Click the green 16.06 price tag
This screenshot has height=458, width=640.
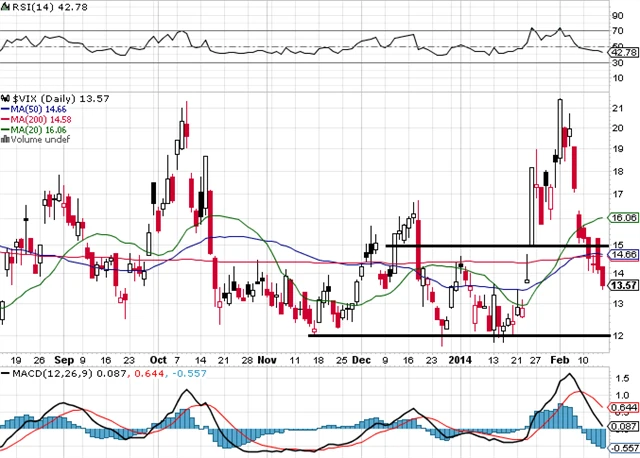click(623, 217)
